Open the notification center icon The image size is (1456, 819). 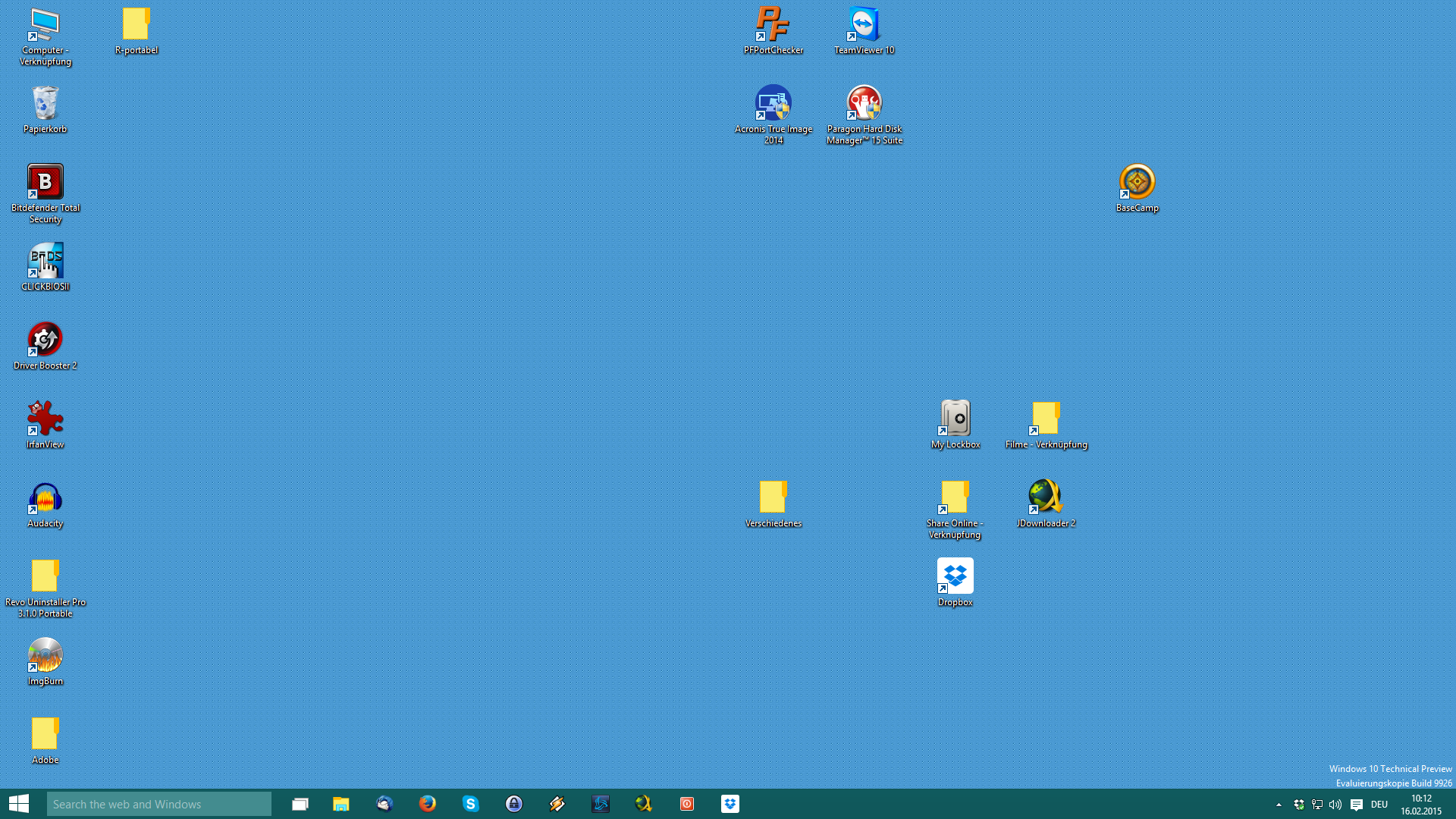[x=1357, y=805]
